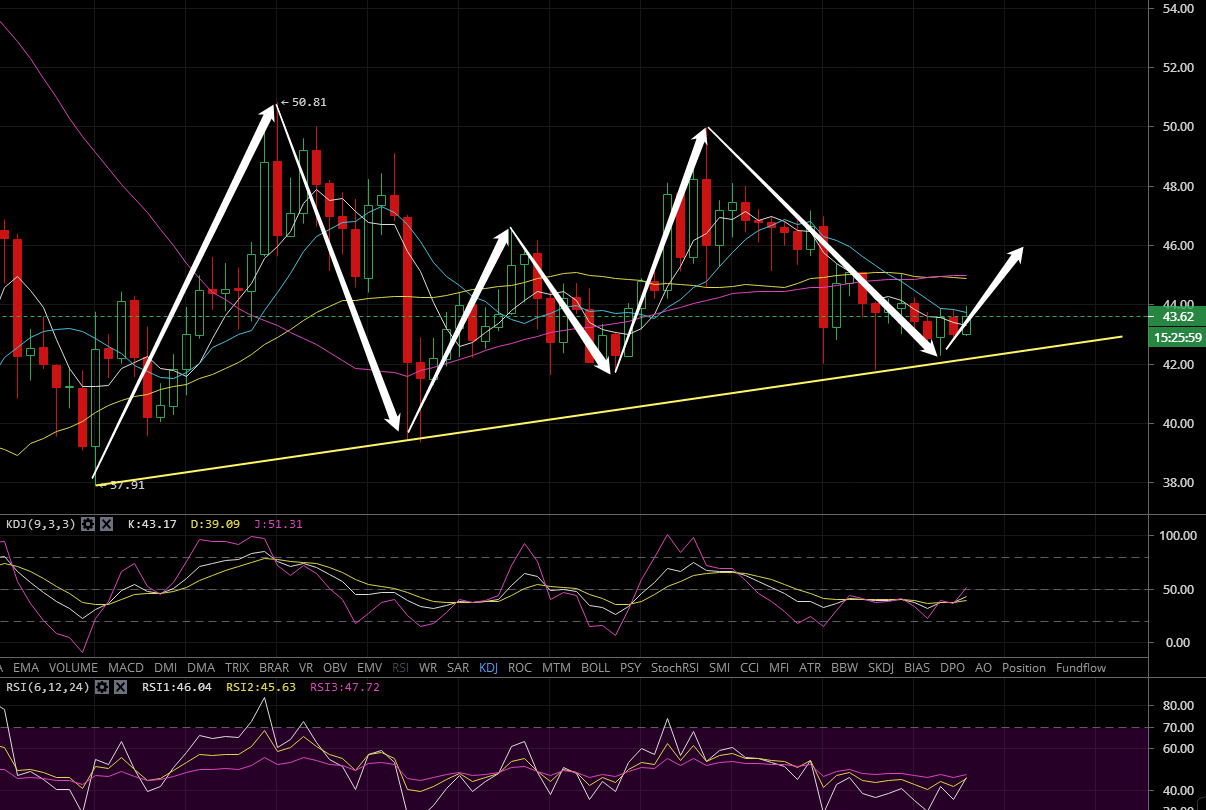This screenshot has height=810, width=1206.
Task: Switch to the BOLL indicator
Action: [x=595, y=667]
